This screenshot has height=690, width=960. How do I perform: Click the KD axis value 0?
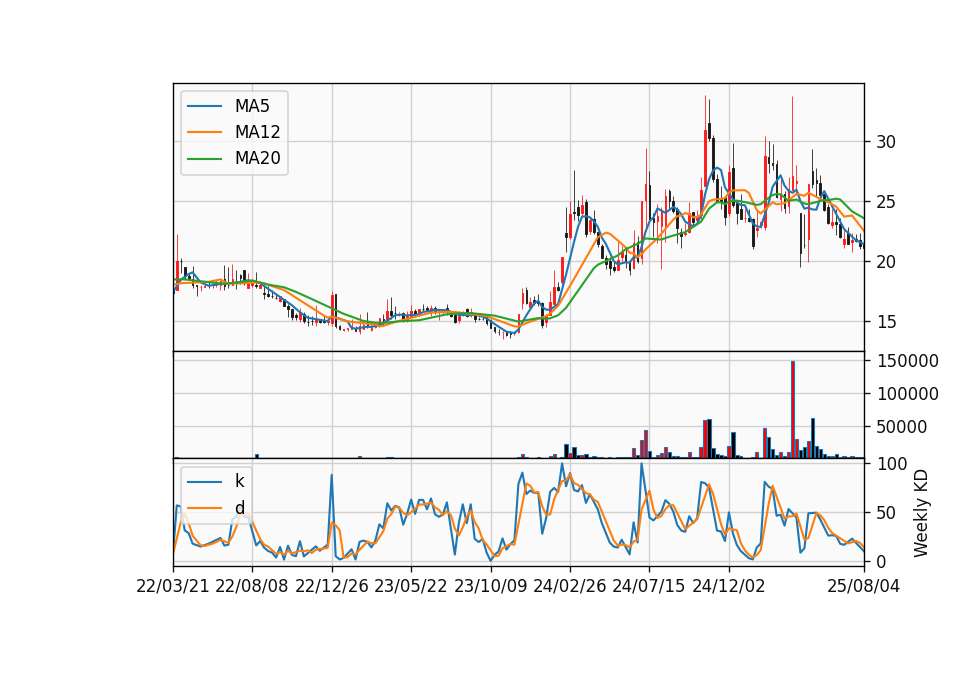(881, 561)
